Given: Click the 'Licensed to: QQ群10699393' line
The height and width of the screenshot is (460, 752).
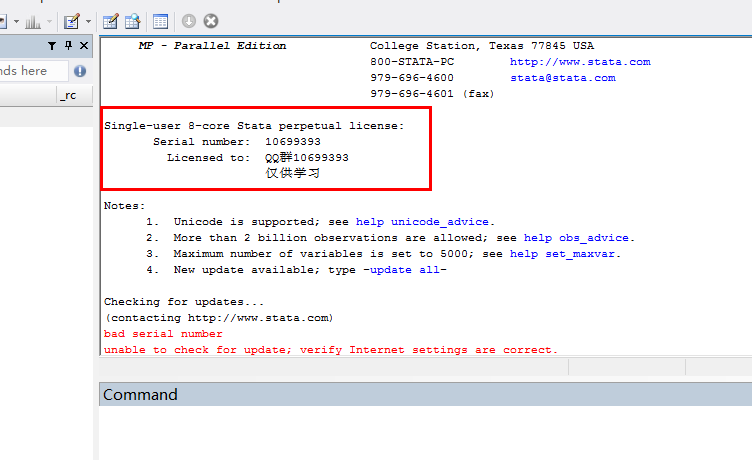Looking at the screenshot, I should (258, 158).
